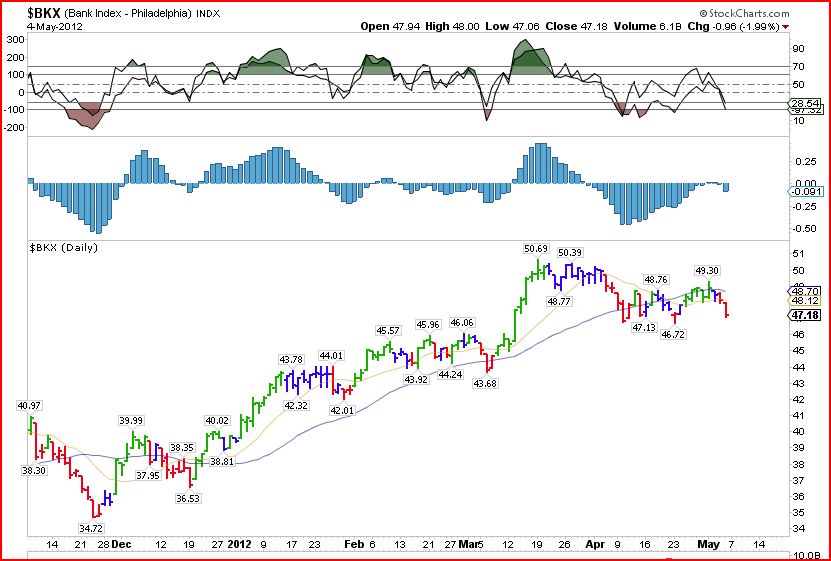This screenshot has height=561, width=831.
Task: Click the 48.76 price label
Action: pyautogui.click(x=656, y=279)
